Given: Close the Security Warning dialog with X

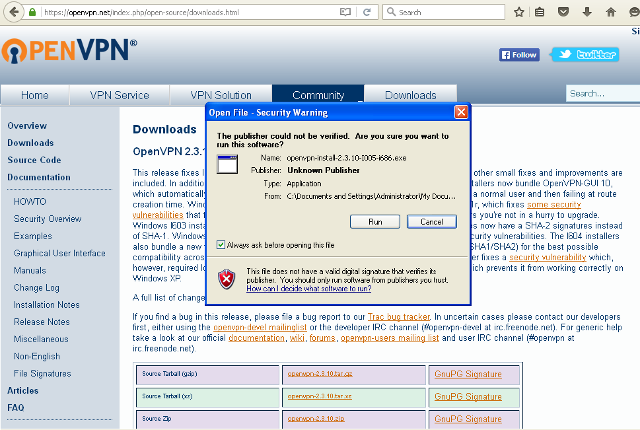Looking at the screenshot, I should pyautogui.click(x=461, y=112).
